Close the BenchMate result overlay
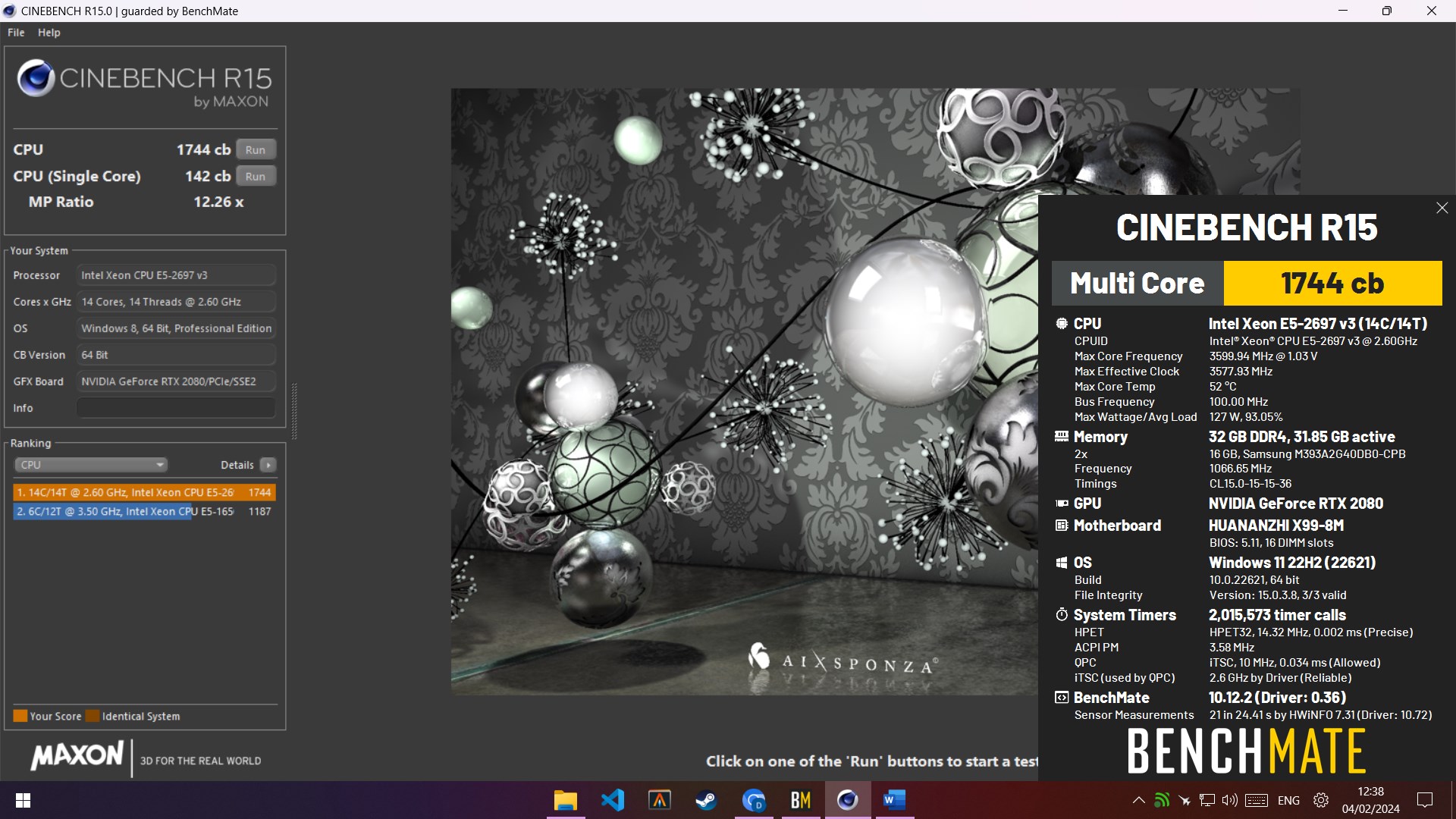 [x=1442, y=208]
